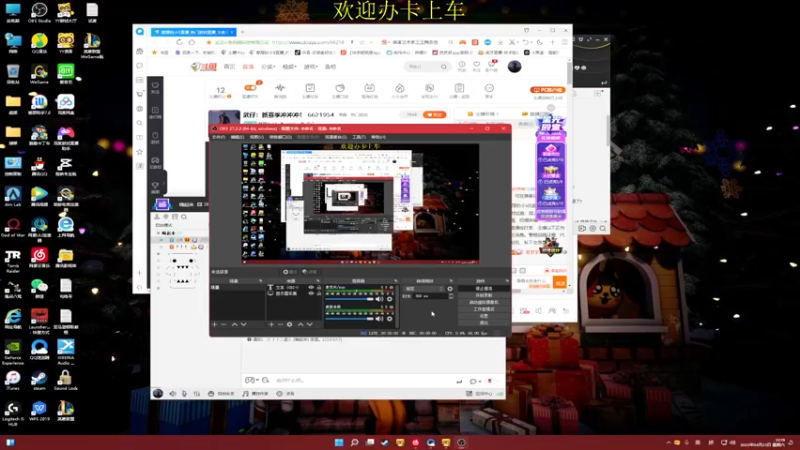
Task: Mute Mic/Aux via speaker icon in mixer
Action: [x=379, y=299]
